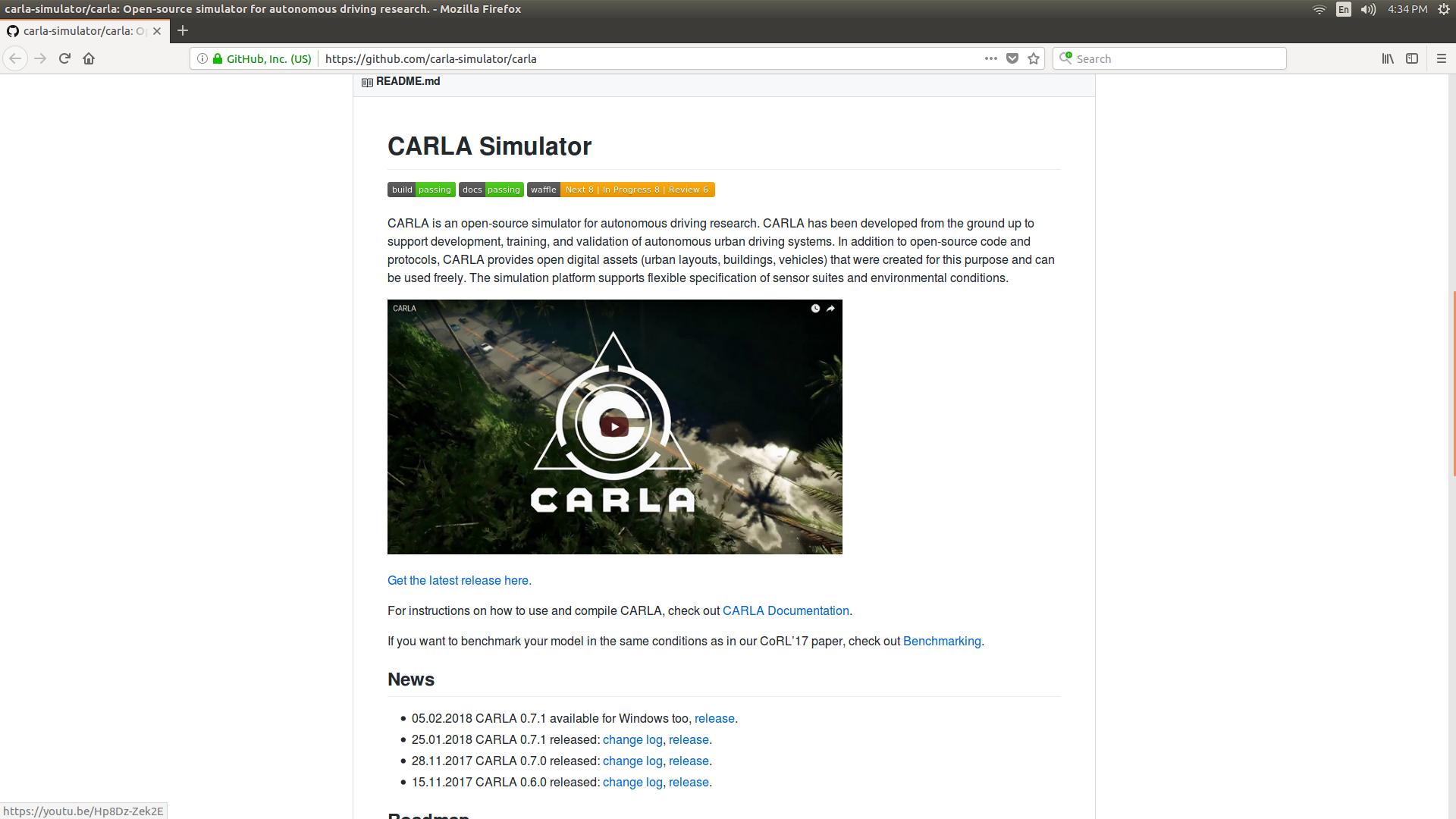Screen dimensions: 1456x819
Task: Click the forward navigation arrow
Action: point(40,58)
